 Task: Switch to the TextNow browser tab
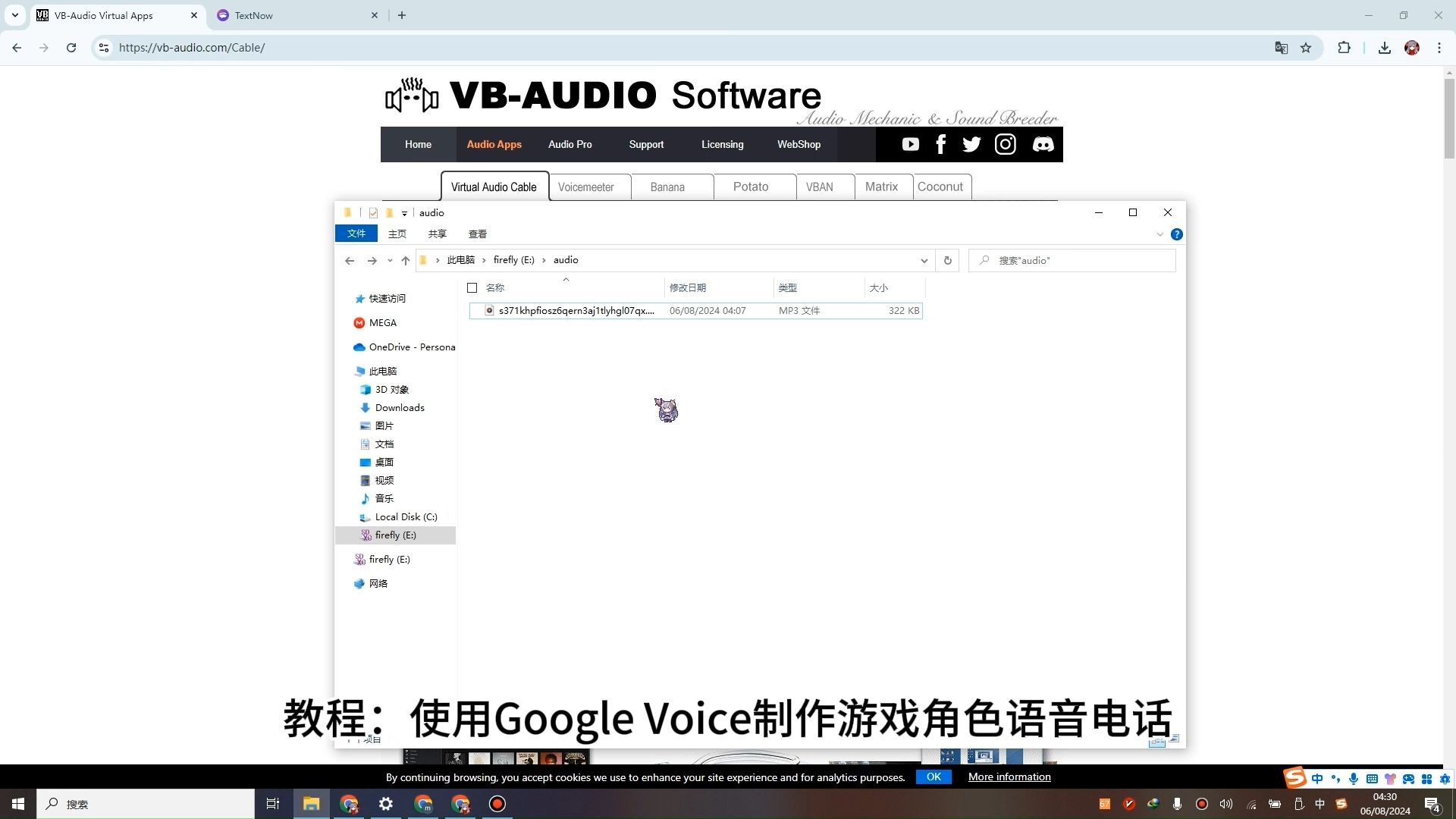pyautogui.click(x=296, y=15)
